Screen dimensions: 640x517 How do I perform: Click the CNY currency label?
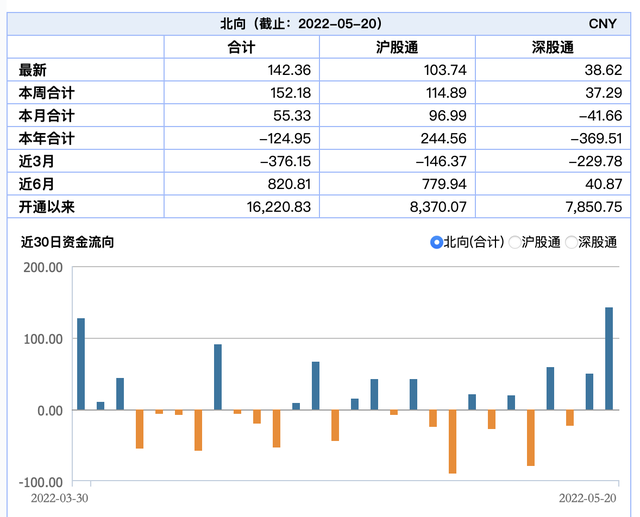pos(602,24)
